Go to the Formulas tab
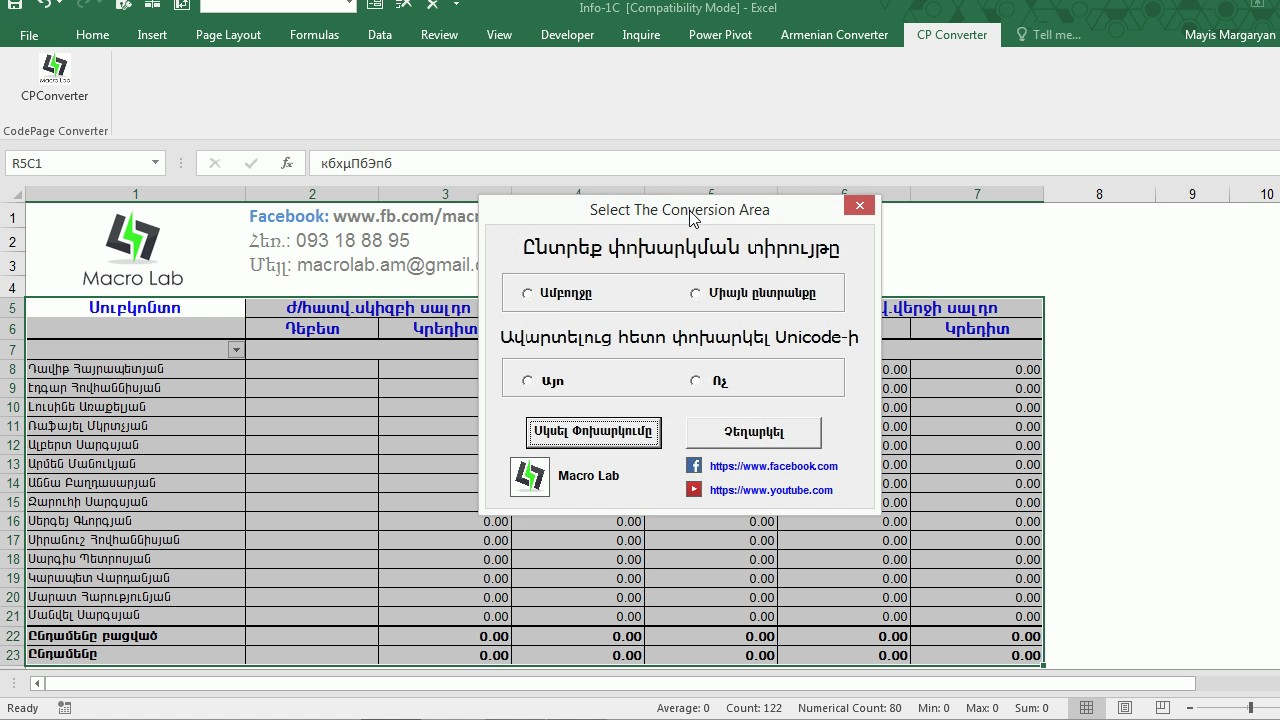This screenshot has width=1280, height=720. (314, 35)
